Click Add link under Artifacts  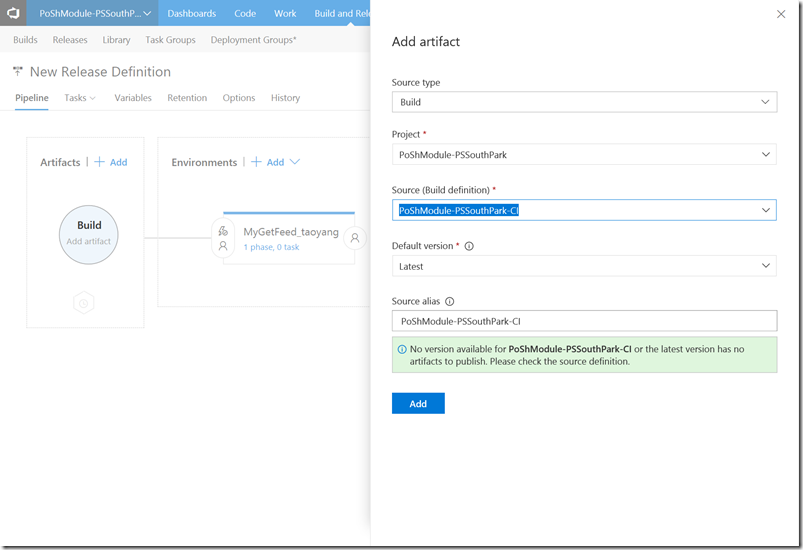click(118, 162)
